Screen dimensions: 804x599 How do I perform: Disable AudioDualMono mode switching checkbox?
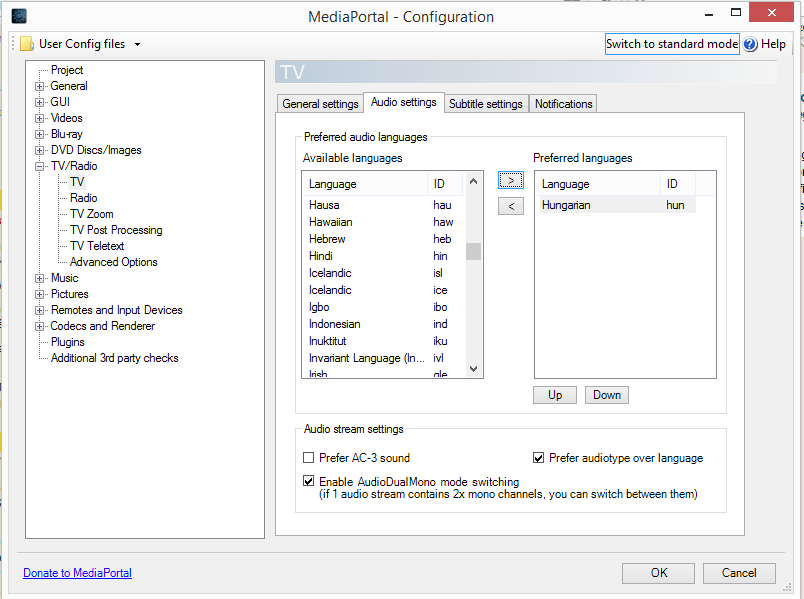click(x=309, y=481)
